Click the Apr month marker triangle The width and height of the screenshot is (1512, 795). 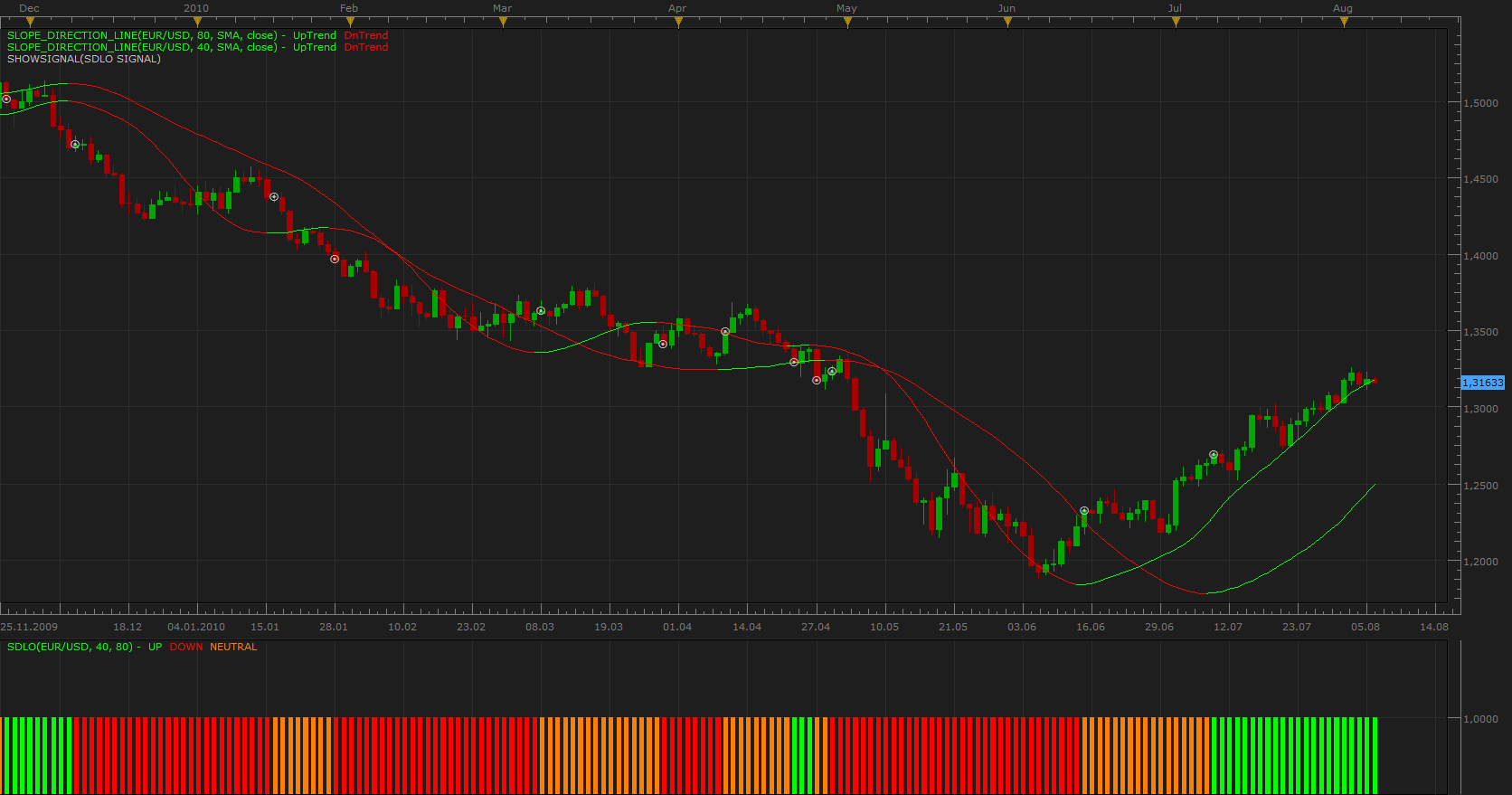[678, 23]
